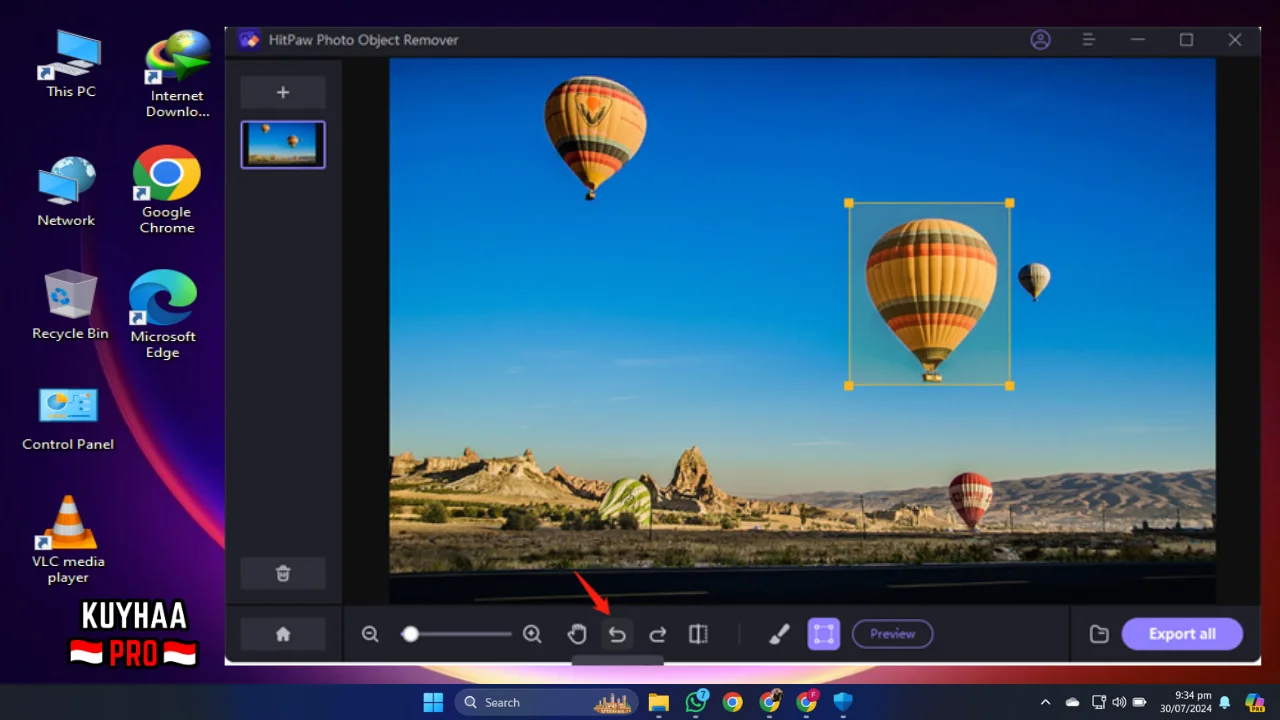The image size is (1280, 720).
Task: Select Control Panel desktop icon
Action: (68, 419)
